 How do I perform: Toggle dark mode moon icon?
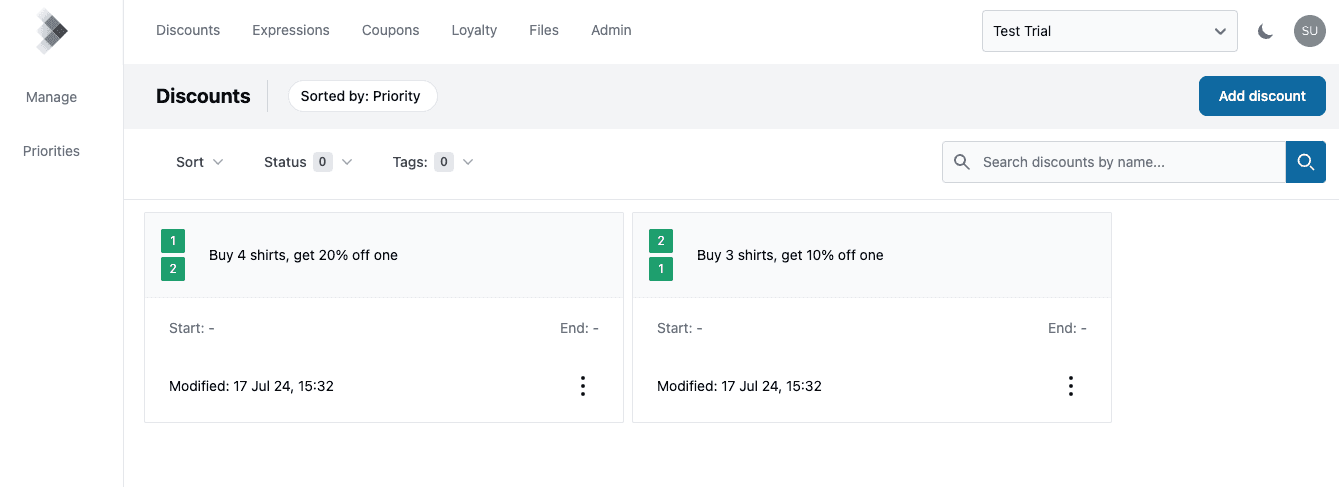pos(1265,31)
